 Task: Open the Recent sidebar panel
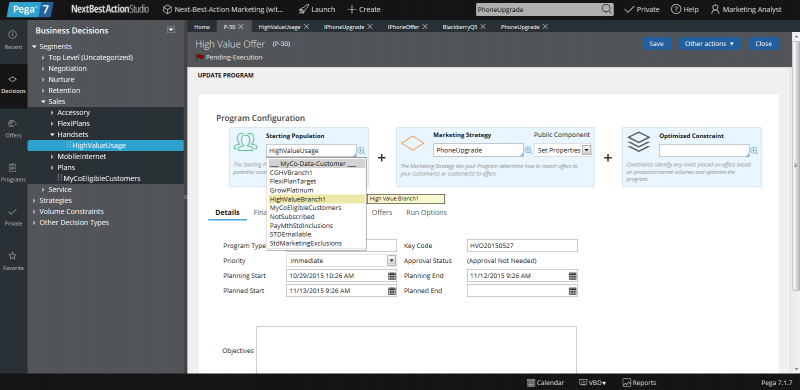pos(13,39)
